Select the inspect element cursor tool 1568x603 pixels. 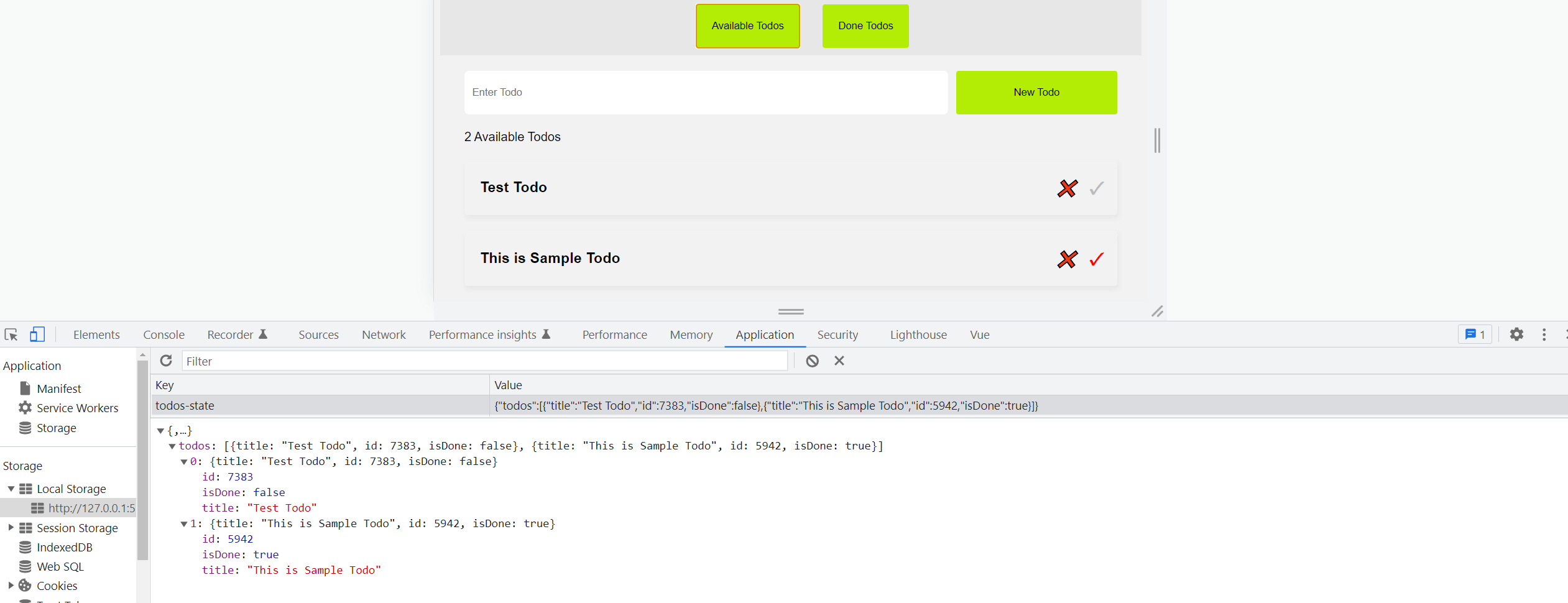tap(11, 334)
